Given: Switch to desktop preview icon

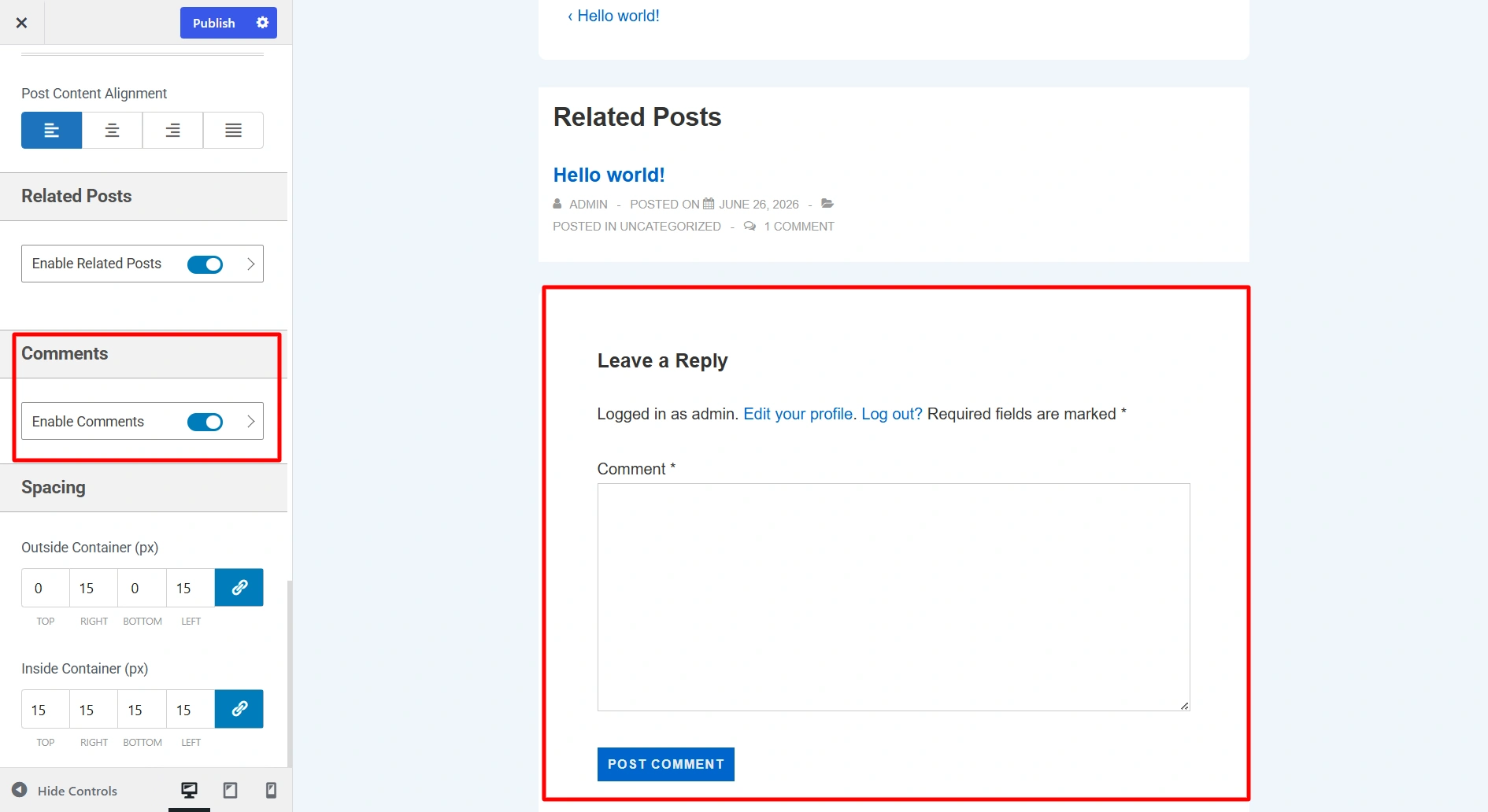Looking at the screenshot, I should [x=190, y=790].
